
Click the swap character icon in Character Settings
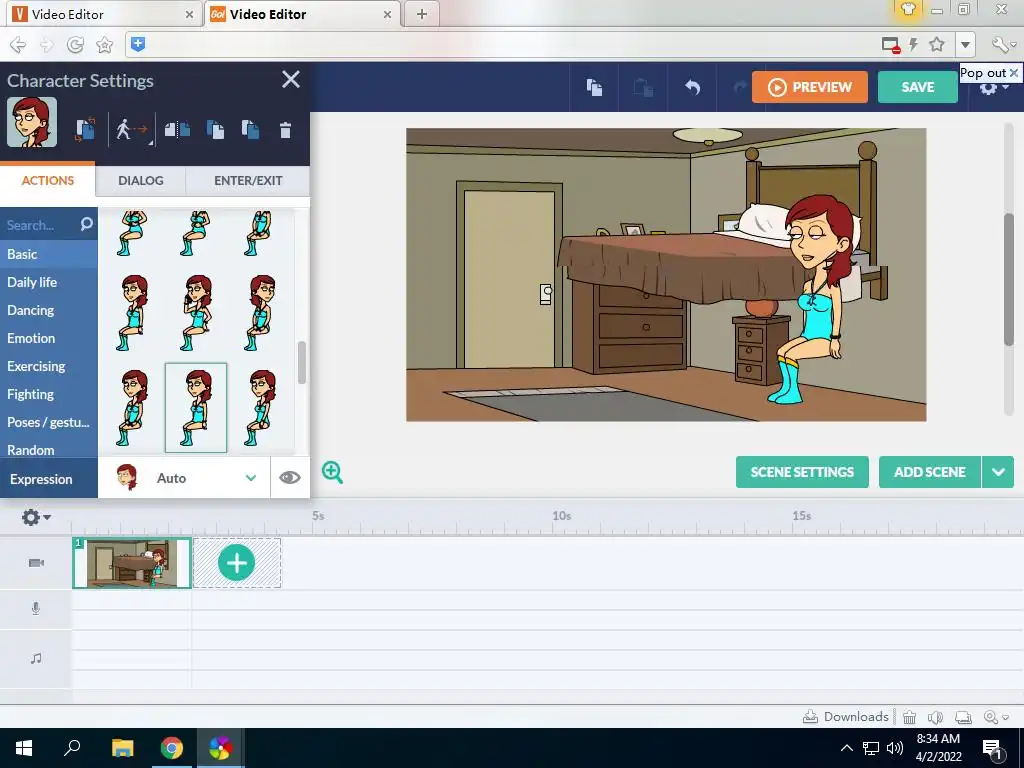[85, 129]
